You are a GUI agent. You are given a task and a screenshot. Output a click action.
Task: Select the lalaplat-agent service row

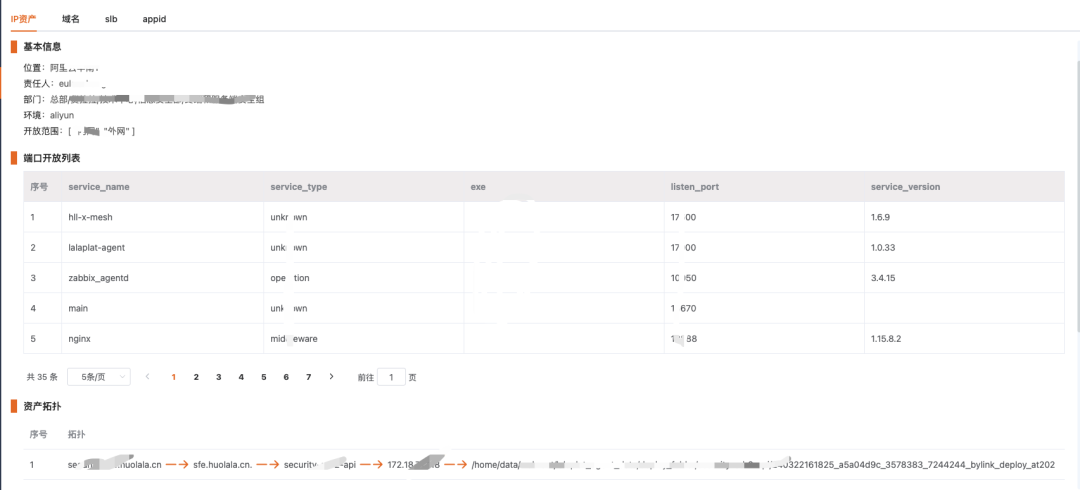[x=544, y=247]
